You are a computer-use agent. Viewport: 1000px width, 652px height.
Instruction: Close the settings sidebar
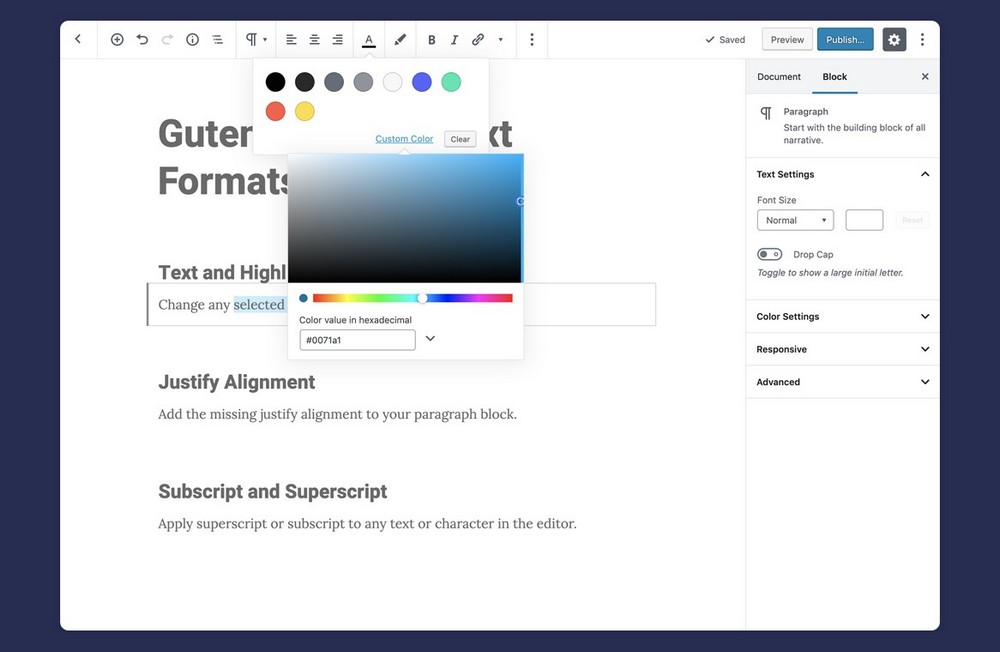pyautogui.click(x=925, y=77)
